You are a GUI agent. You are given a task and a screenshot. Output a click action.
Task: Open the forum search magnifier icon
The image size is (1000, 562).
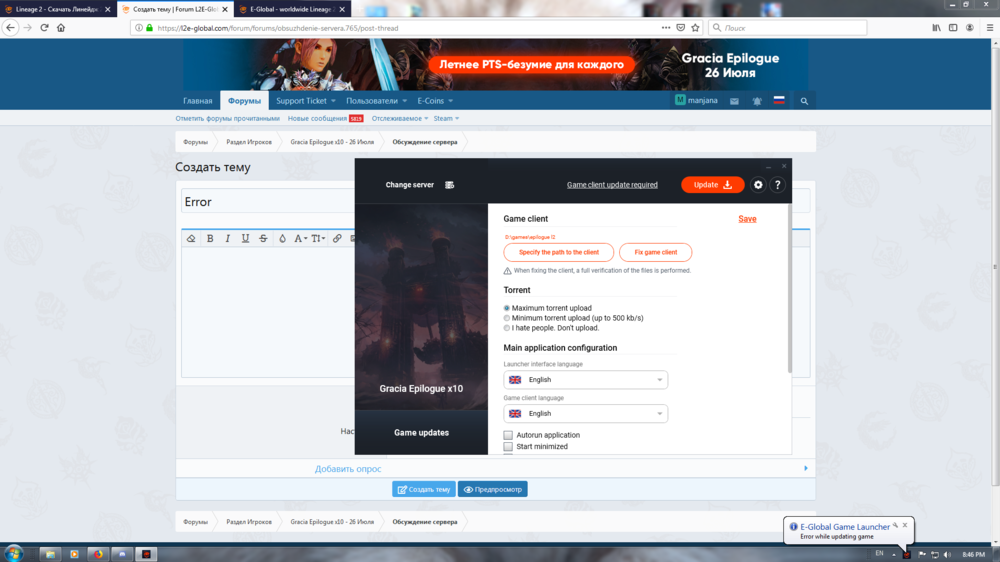(804, 101)
